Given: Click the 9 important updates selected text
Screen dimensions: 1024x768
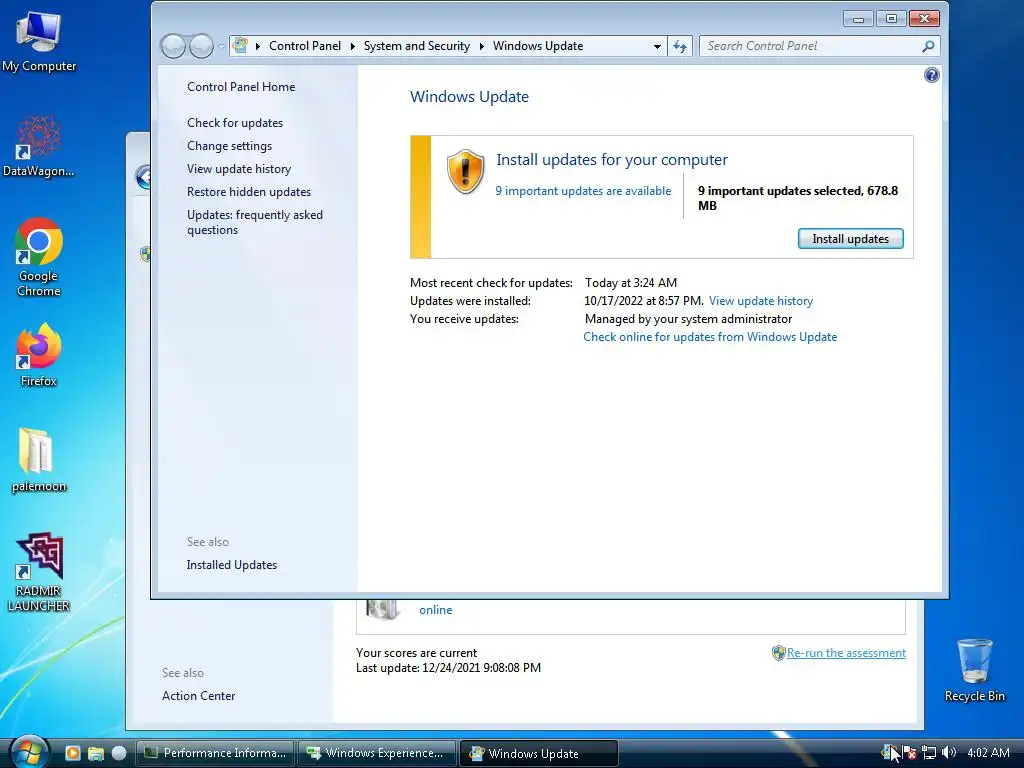Looking at the screenshot, I should [797, 198].
